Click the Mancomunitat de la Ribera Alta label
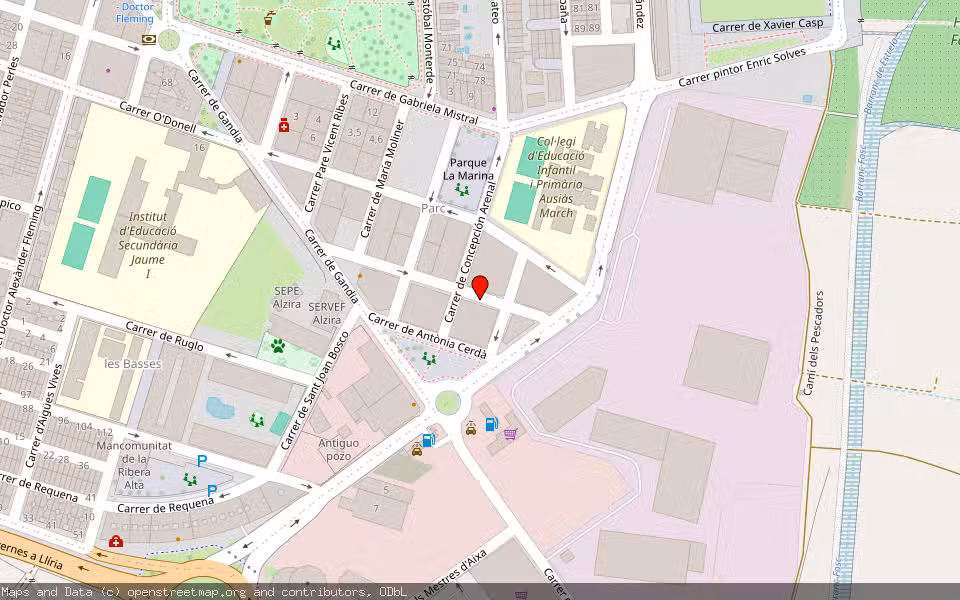This screenshot has width=960, height=600. 134,465
